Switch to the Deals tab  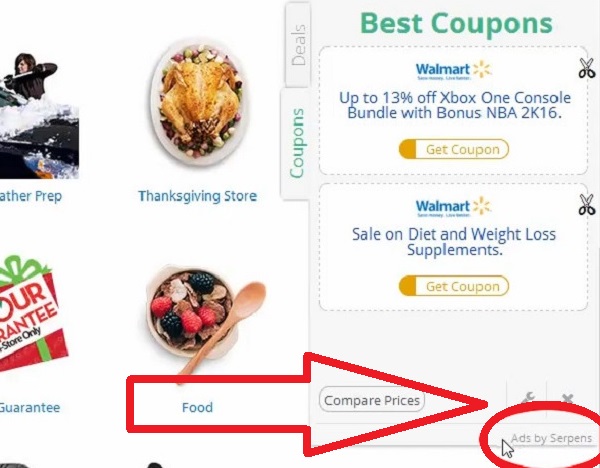tap(298, 45)
